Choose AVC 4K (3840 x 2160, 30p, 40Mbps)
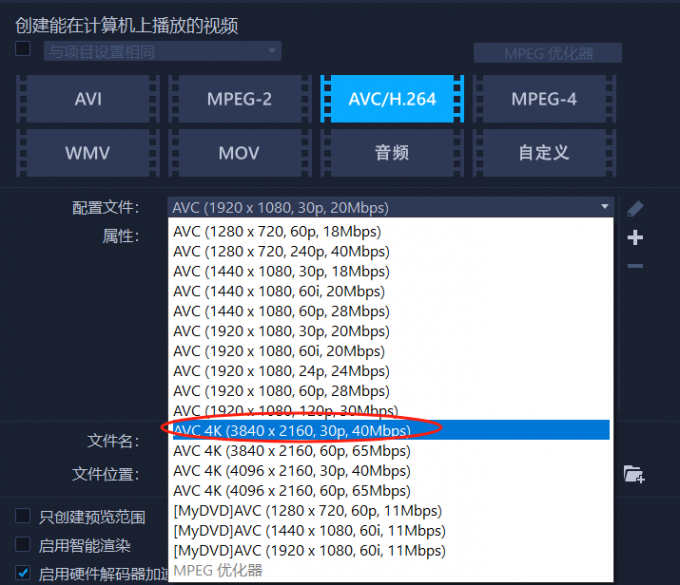 coord(391,430)
